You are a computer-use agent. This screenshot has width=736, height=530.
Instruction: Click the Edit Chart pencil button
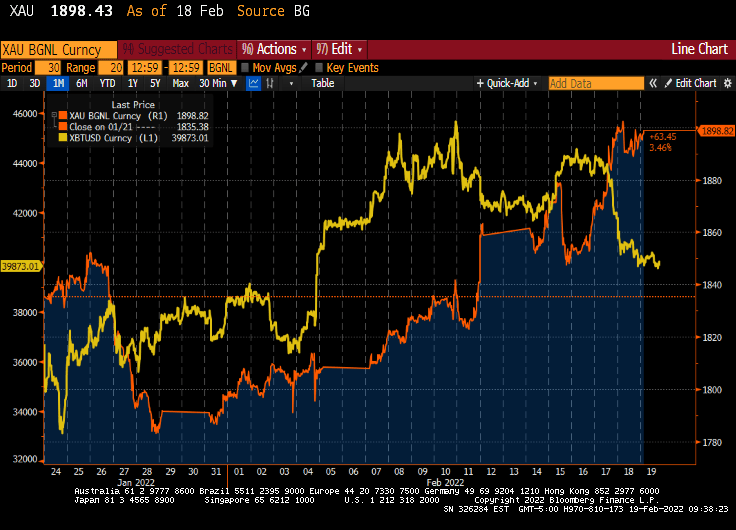coord(691,83)
